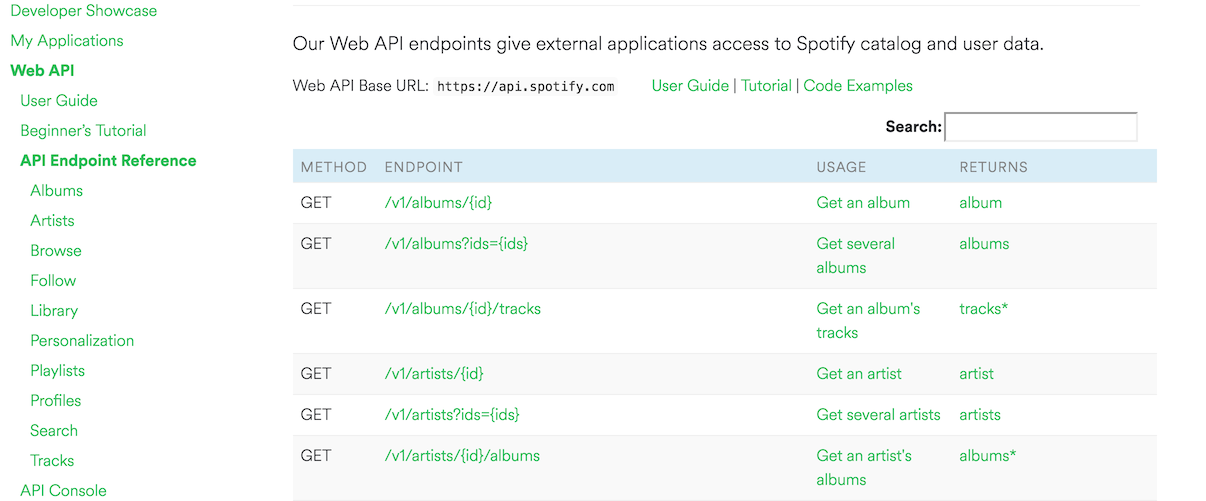Select Web API in sidebar
This screenshot has width=1206, height=501.
coord(42,71)
